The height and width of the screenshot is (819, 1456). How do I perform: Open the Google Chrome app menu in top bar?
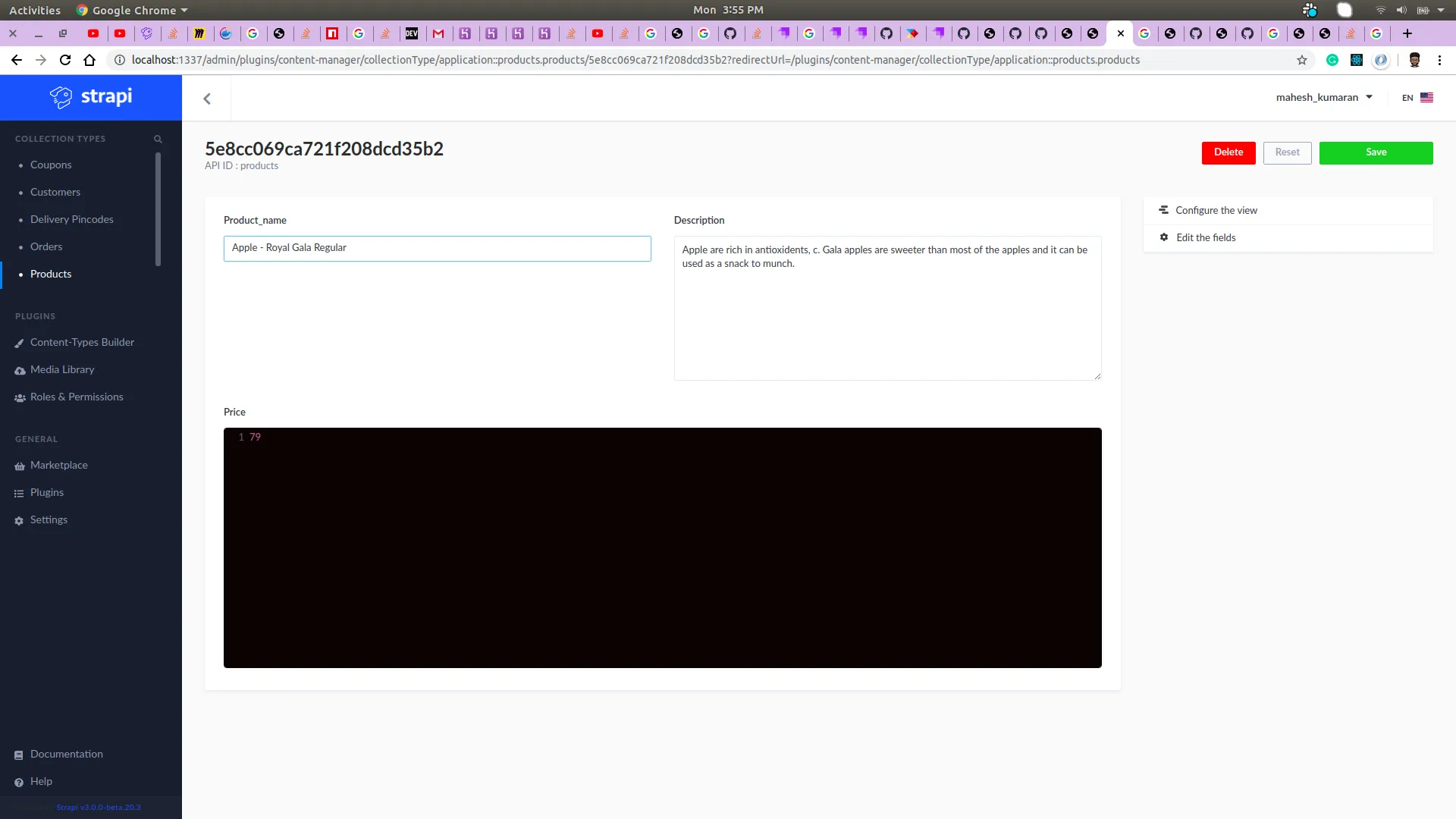coord(133,10)
